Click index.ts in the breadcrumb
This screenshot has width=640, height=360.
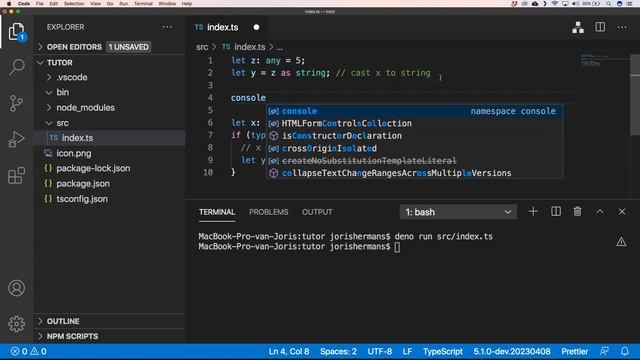(249, 47)
